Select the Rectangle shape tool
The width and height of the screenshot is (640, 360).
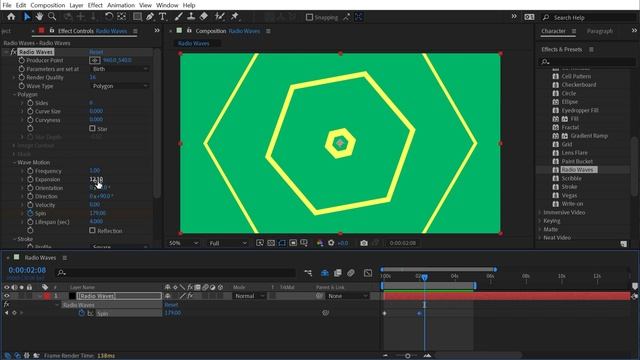[137, 17]
